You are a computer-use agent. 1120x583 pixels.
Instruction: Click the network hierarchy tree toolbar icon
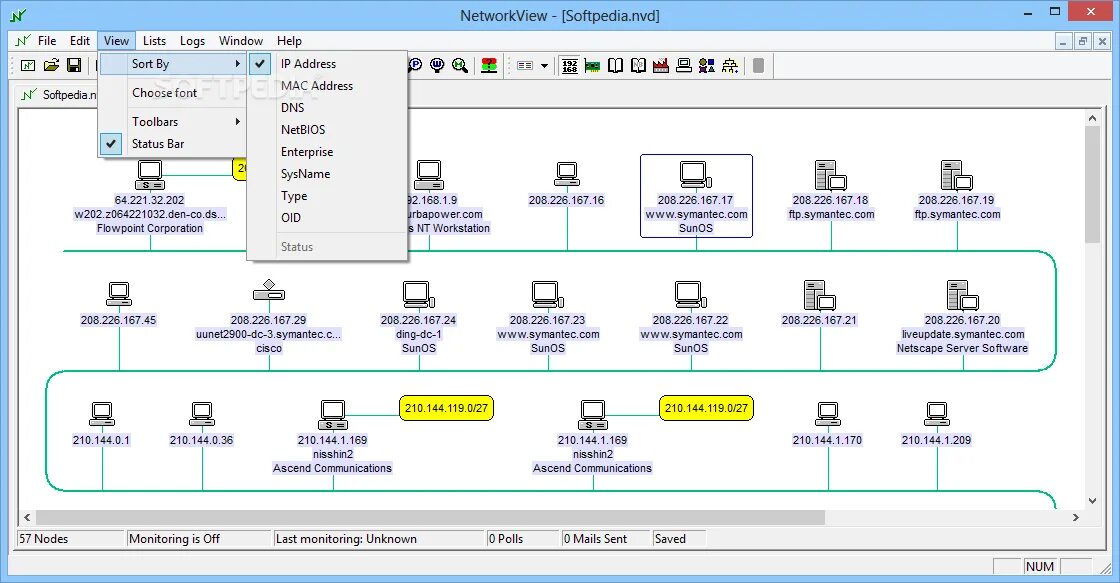coord(729,66)
